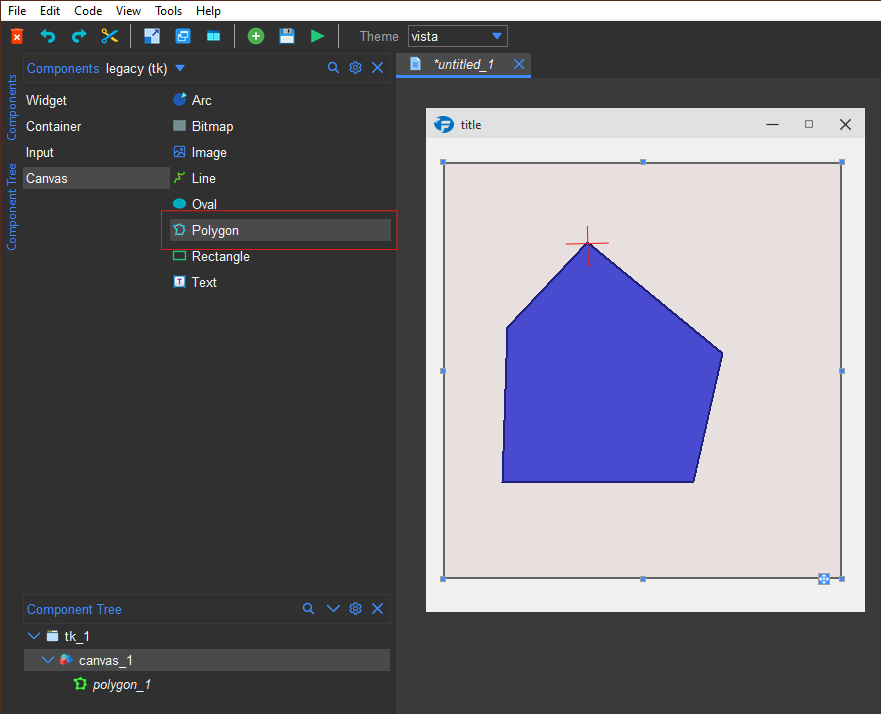Screen dimensions: 881x714
Task: Maximize the preview title window
Action: click(809, 124)
